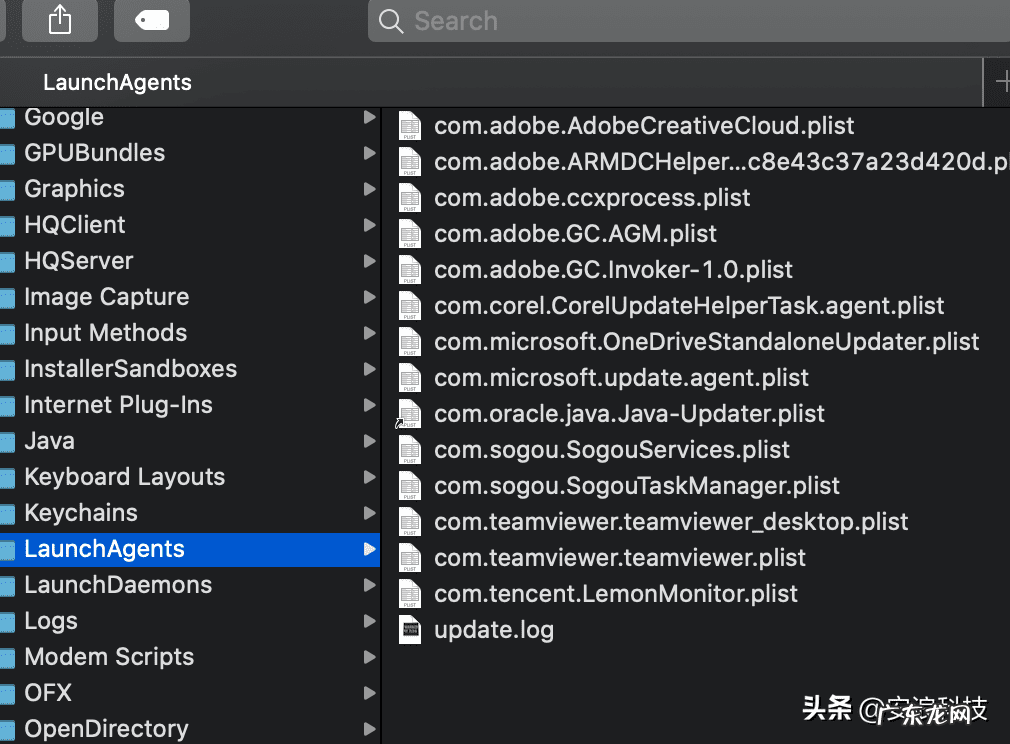Select com.teamviewer.teamviewer_desktop.plist file
Viewport: 1010px width, 744px height.
[670, 522]
